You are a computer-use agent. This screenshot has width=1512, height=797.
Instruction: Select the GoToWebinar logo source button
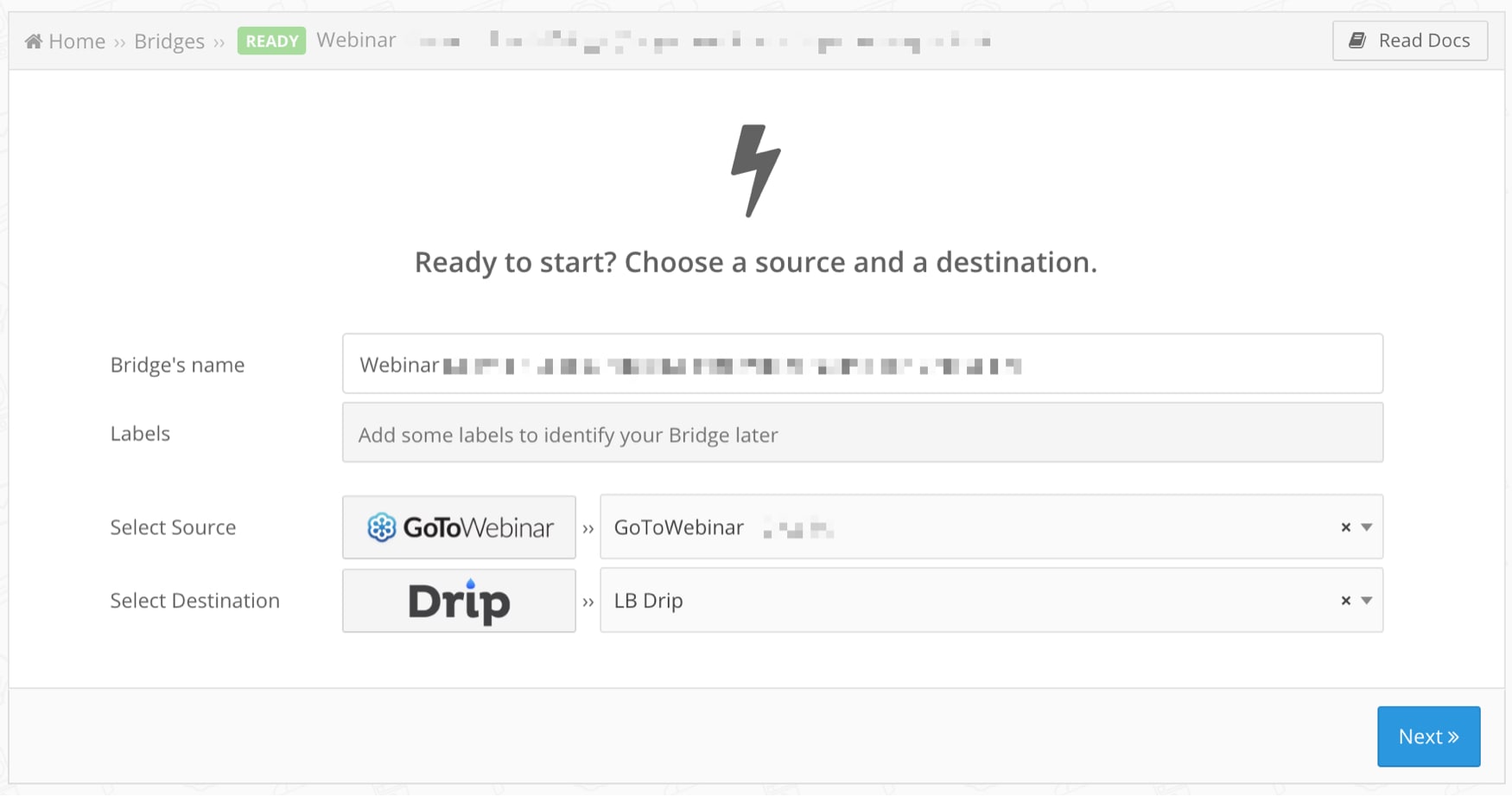coord(459,527)
